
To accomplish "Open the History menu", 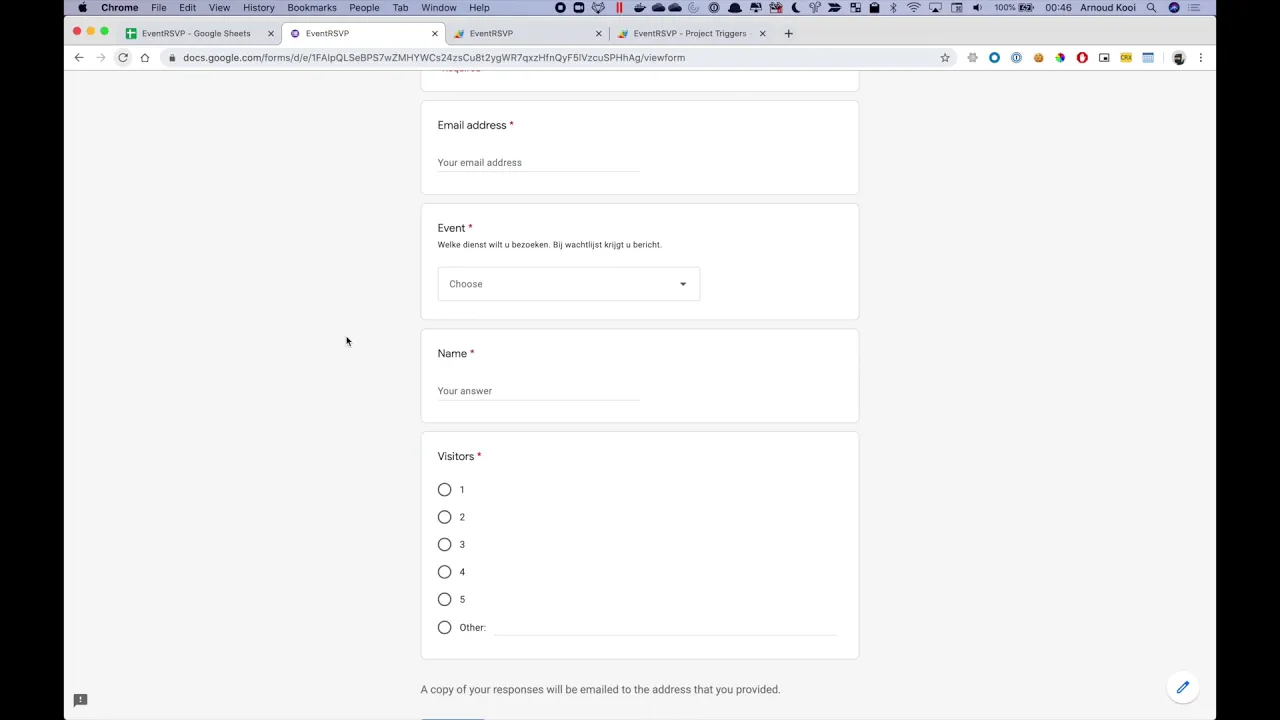I will pyautogui.click(x=258, y=8).
